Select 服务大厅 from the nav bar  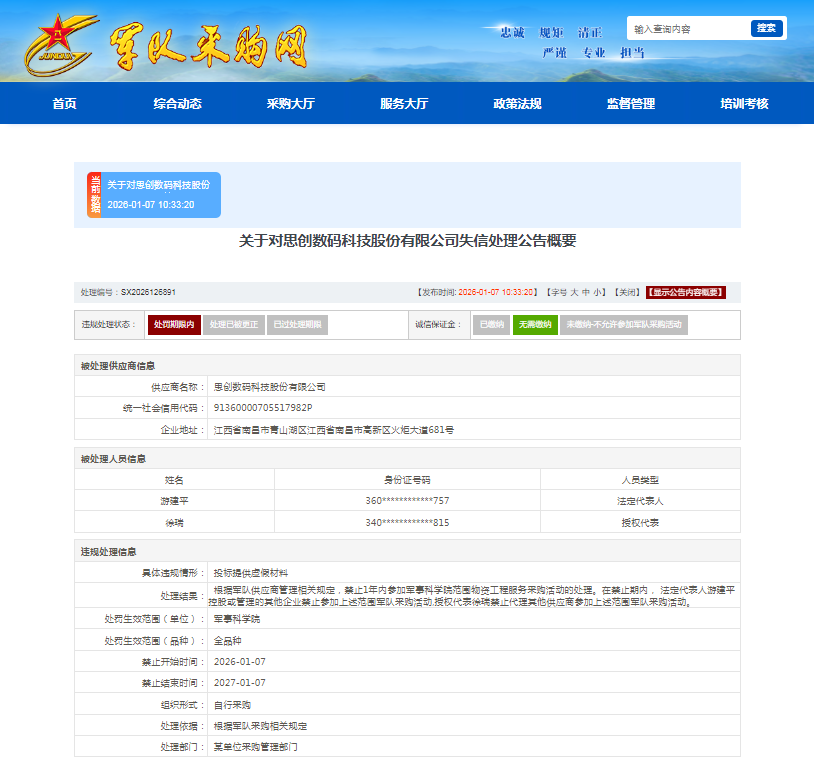[404, 104]
